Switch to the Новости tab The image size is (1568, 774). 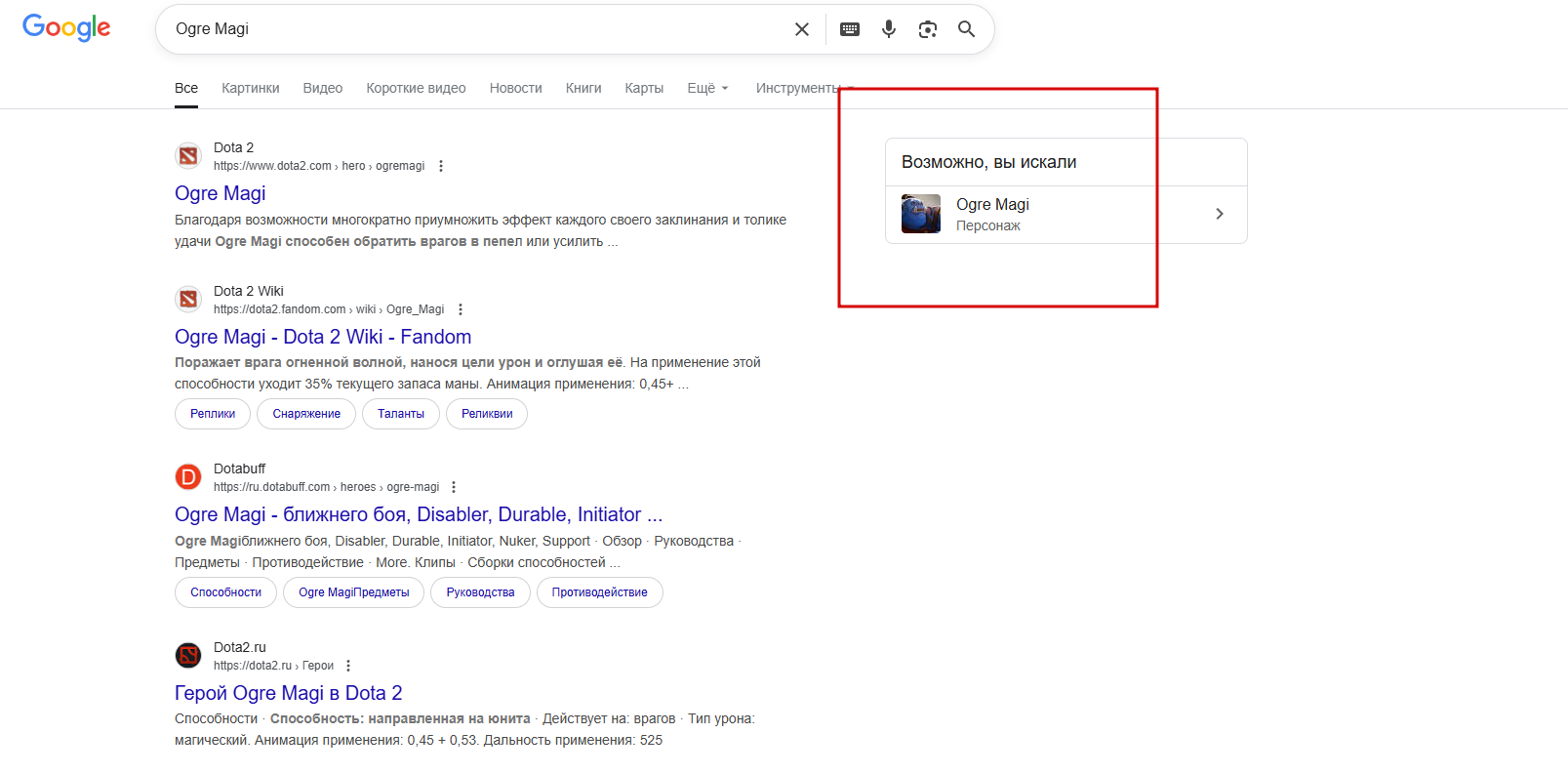tap(516, 88)
